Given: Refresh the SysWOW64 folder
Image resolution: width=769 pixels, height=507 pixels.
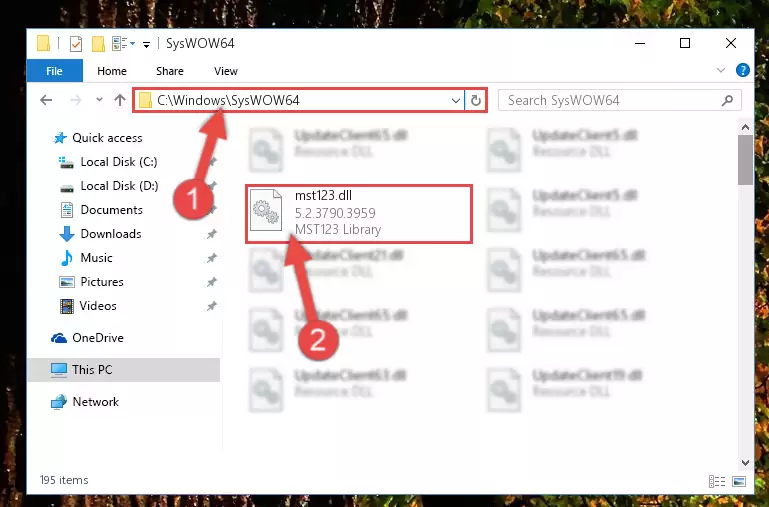Looking at the screenshot, I should point(475,101).
